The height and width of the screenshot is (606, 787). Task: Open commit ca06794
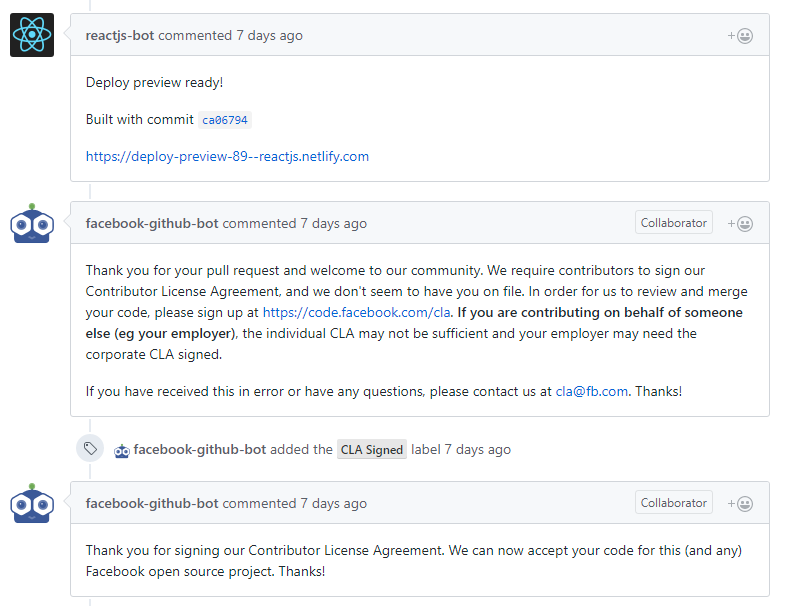[224, 120]
